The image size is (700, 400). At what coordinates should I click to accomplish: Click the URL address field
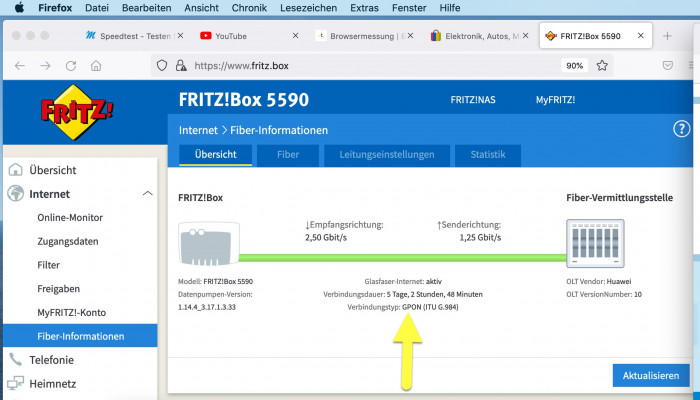pyautogui.click(x=370, y=66)
